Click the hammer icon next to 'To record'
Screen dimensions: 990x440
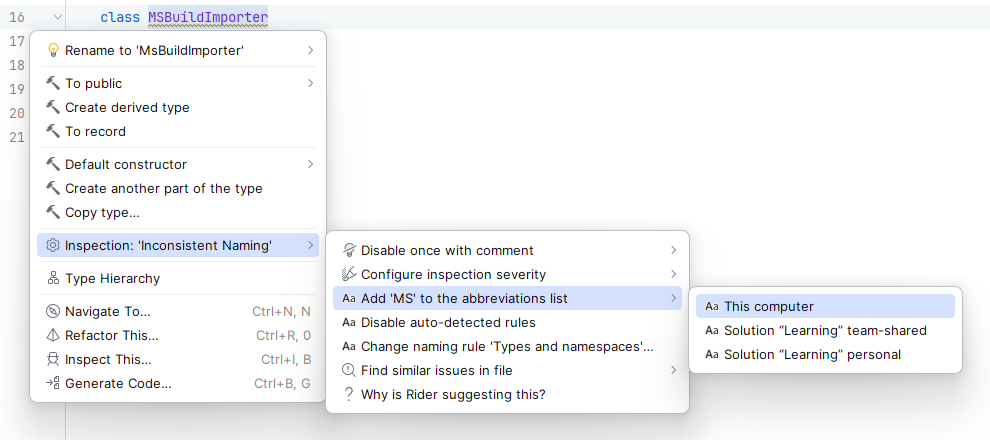click(53, 131)
